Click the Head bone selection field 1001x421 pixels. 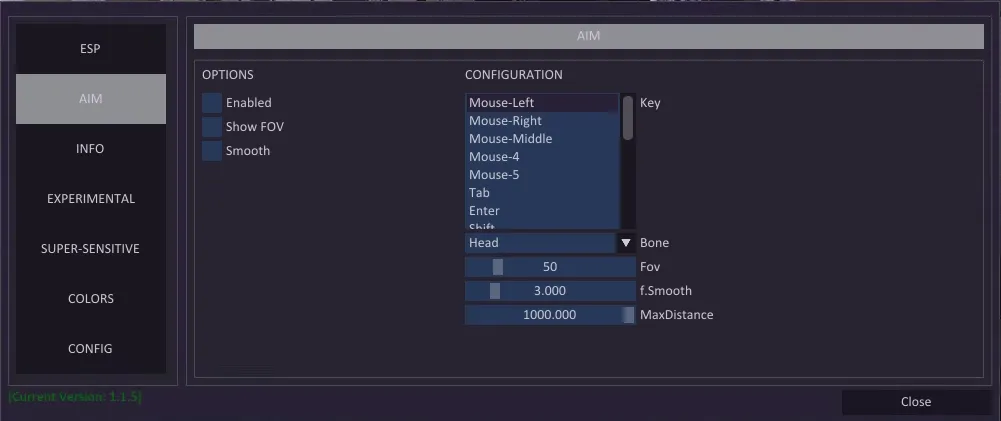[540, 243]
